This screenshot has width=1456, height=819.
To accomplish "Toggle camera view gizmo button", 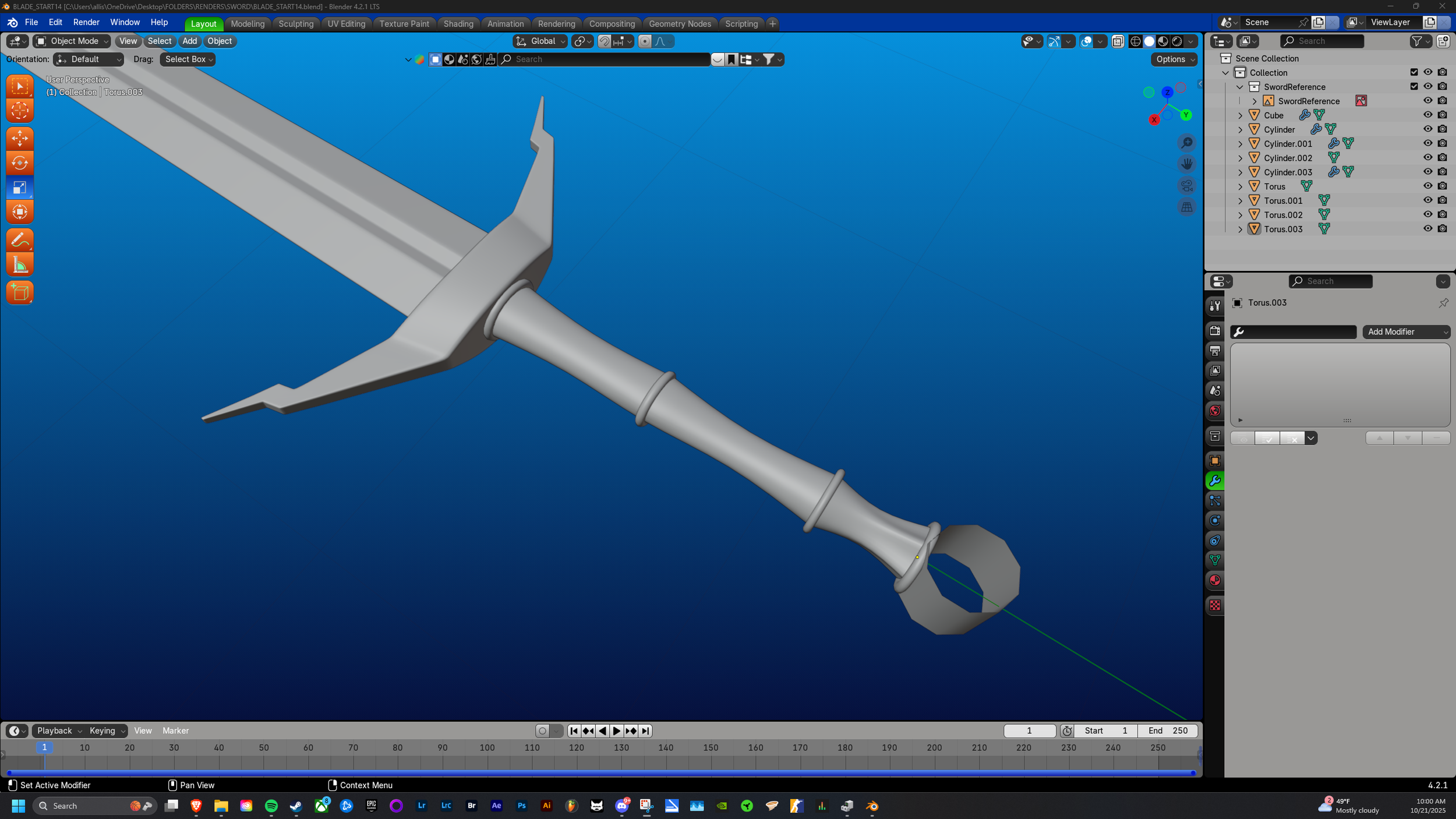I will (1186, 186).
